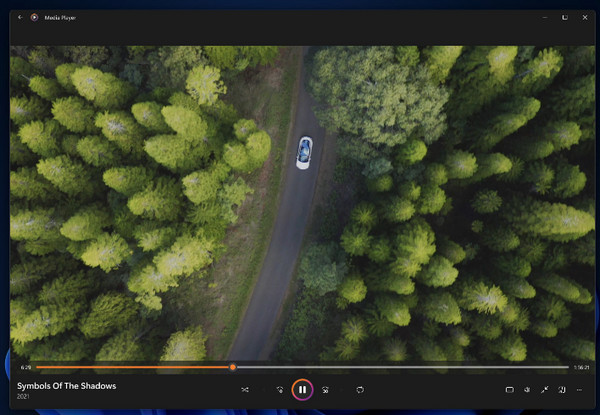Viewport: 600px width, 415px height.
Task: Click the played orange portion of progress bar
Action: [130, 367]
